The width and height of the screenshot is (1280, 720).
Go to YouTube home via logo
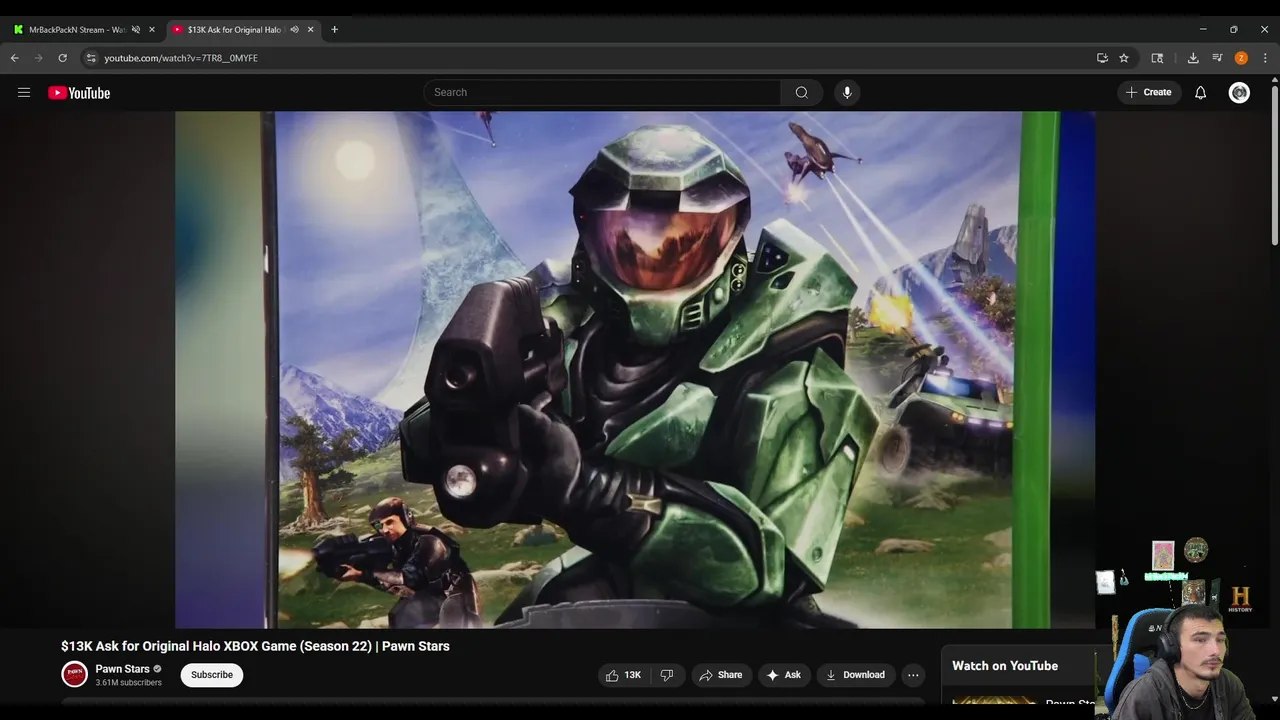pos(79,93)
